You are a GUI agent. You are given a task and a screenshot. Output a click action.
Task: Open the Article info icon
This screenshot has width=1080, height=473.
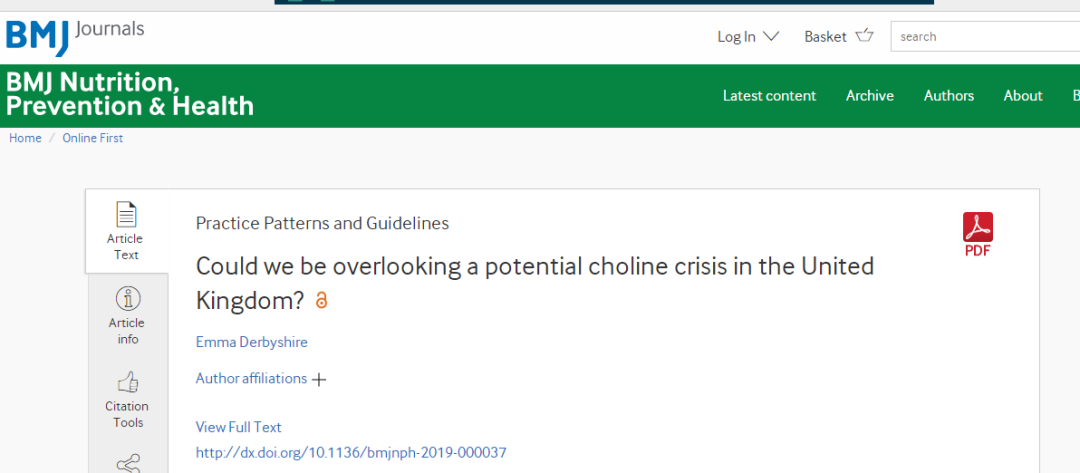[128, 299]
